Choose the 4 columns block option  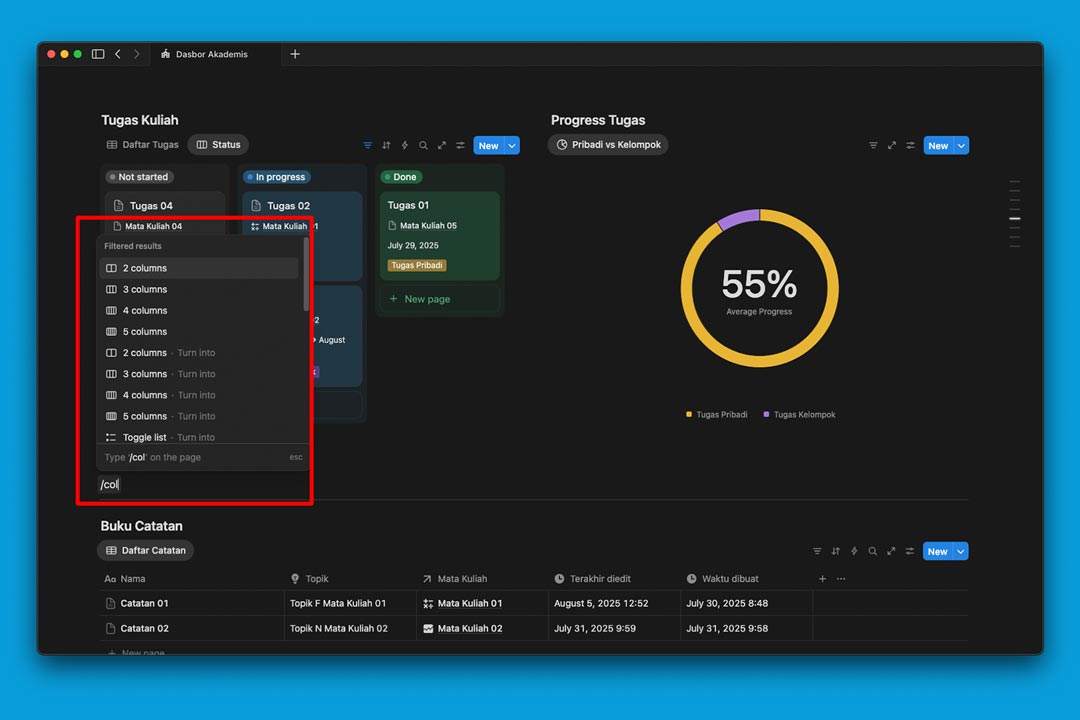click(199, 311)
